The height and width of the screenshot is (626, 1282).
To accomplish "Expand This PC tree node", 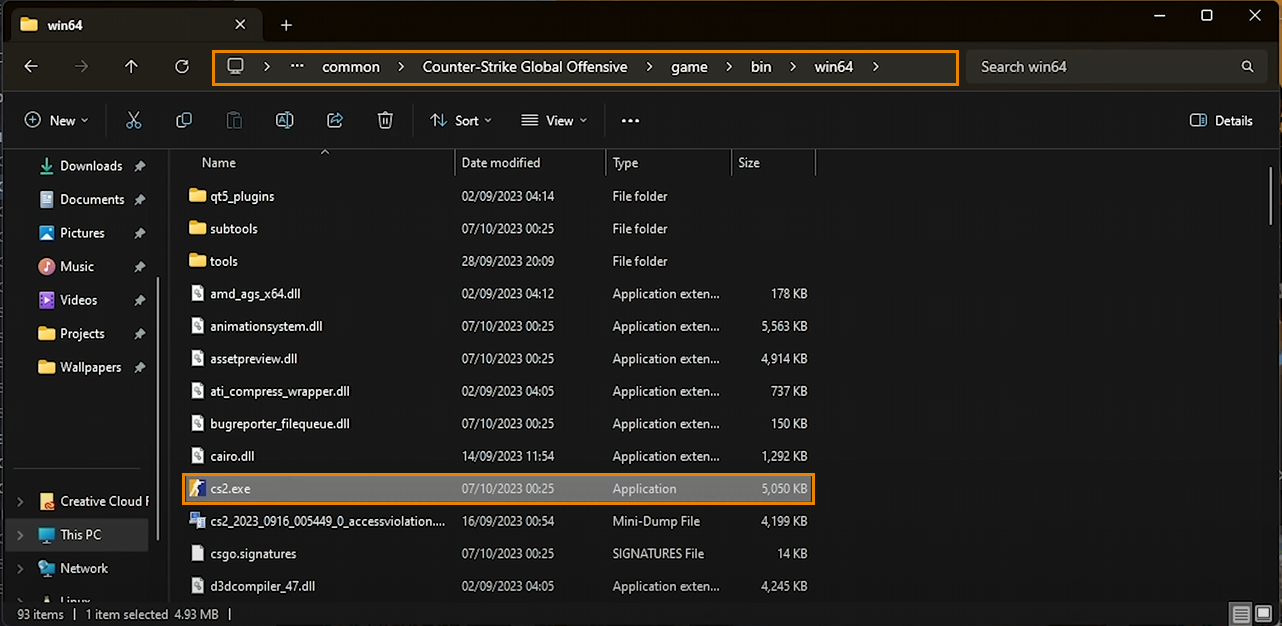I will point(21,535).
